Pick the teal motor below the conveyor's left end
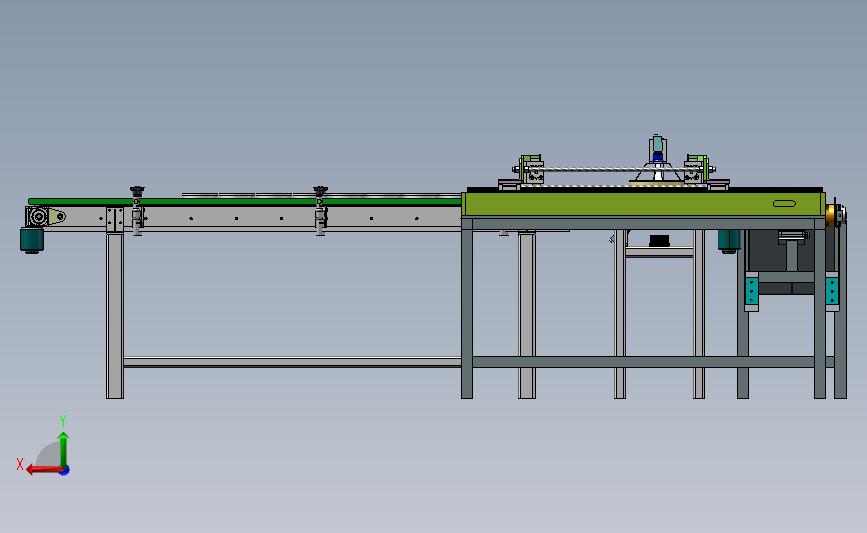 pos(32,241)
